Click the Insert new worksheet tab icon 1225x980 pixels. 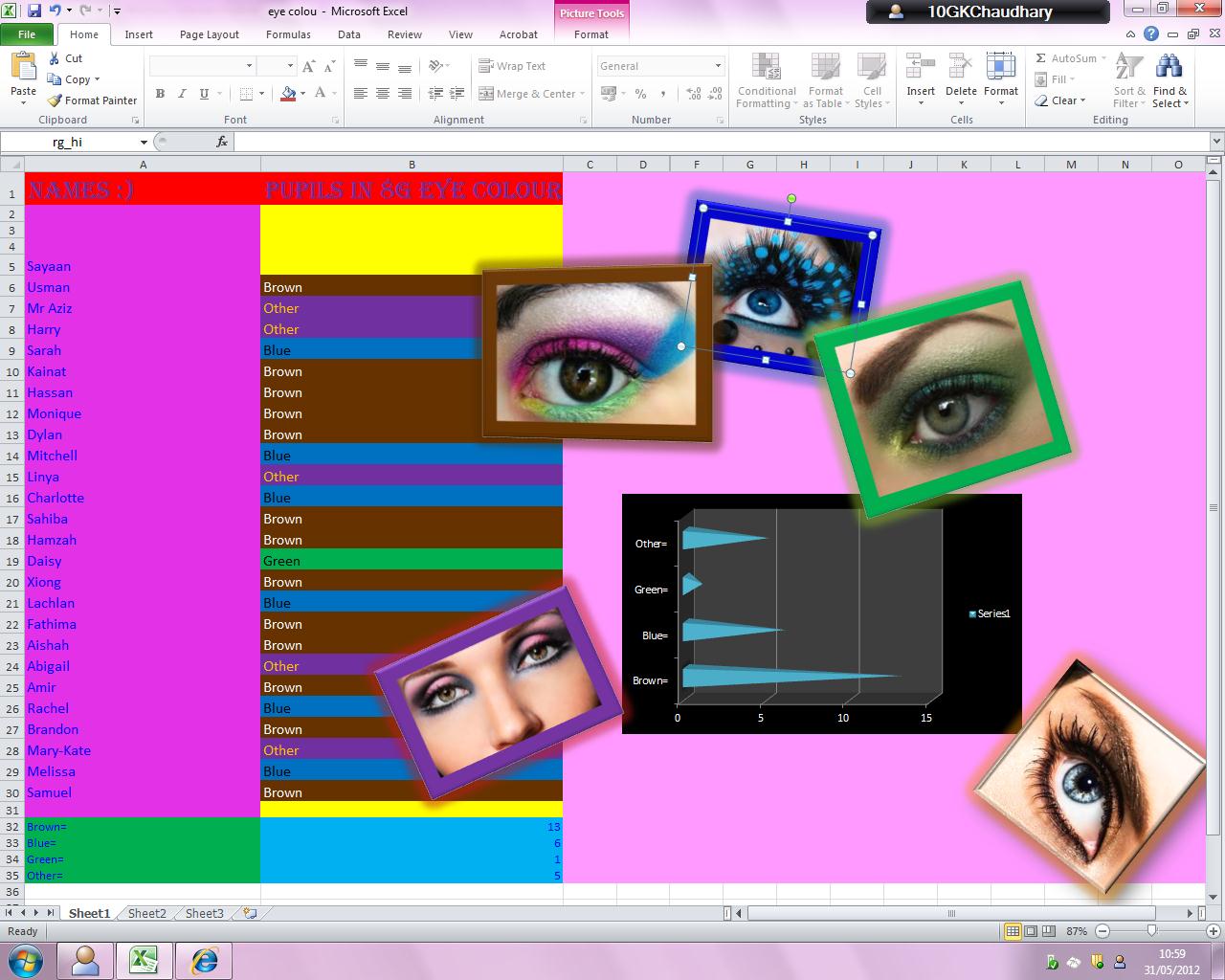(250, 913)
